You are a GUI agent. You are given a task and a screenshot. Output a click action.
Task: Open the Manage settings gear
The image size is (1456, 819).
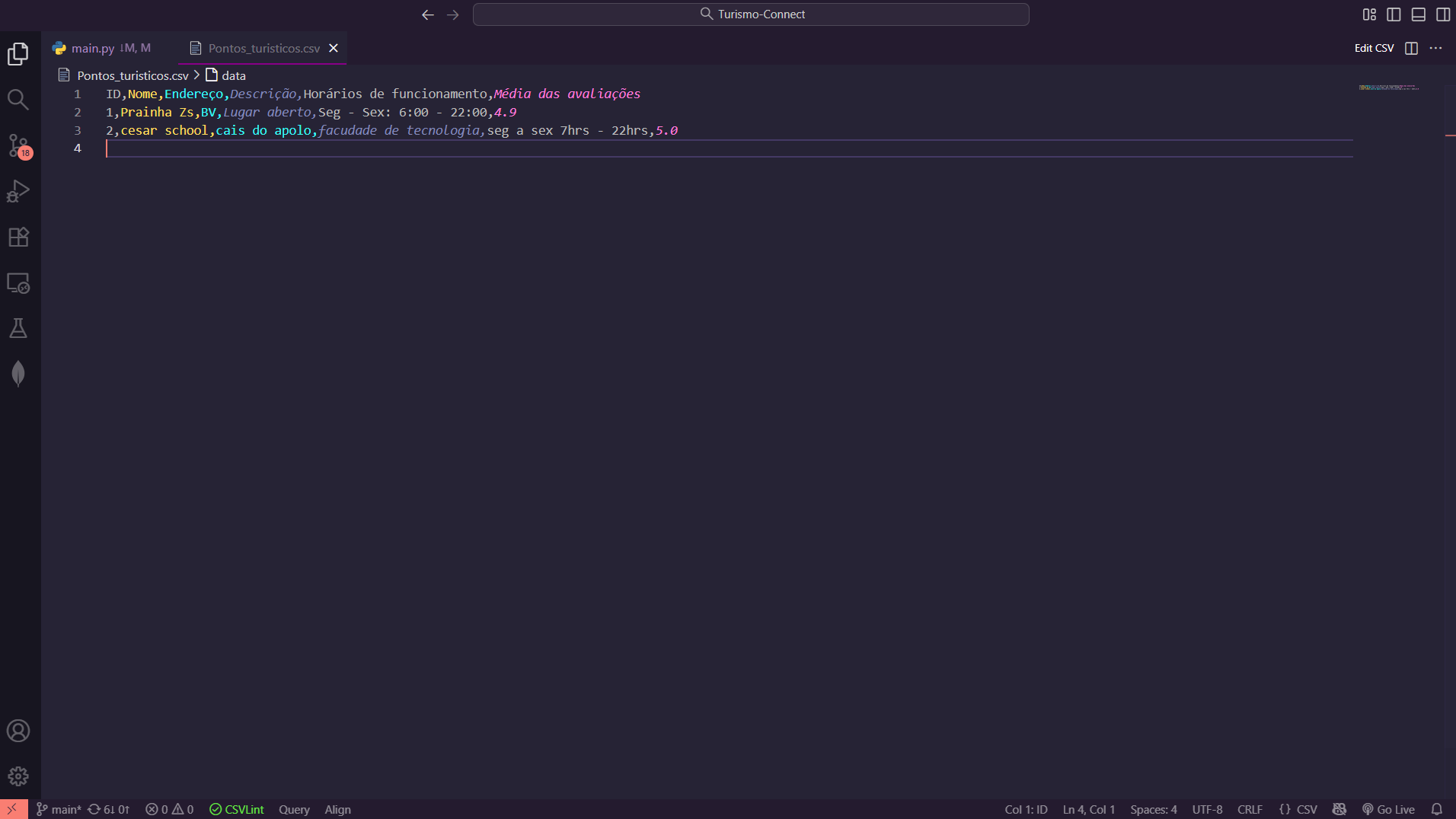18,776
